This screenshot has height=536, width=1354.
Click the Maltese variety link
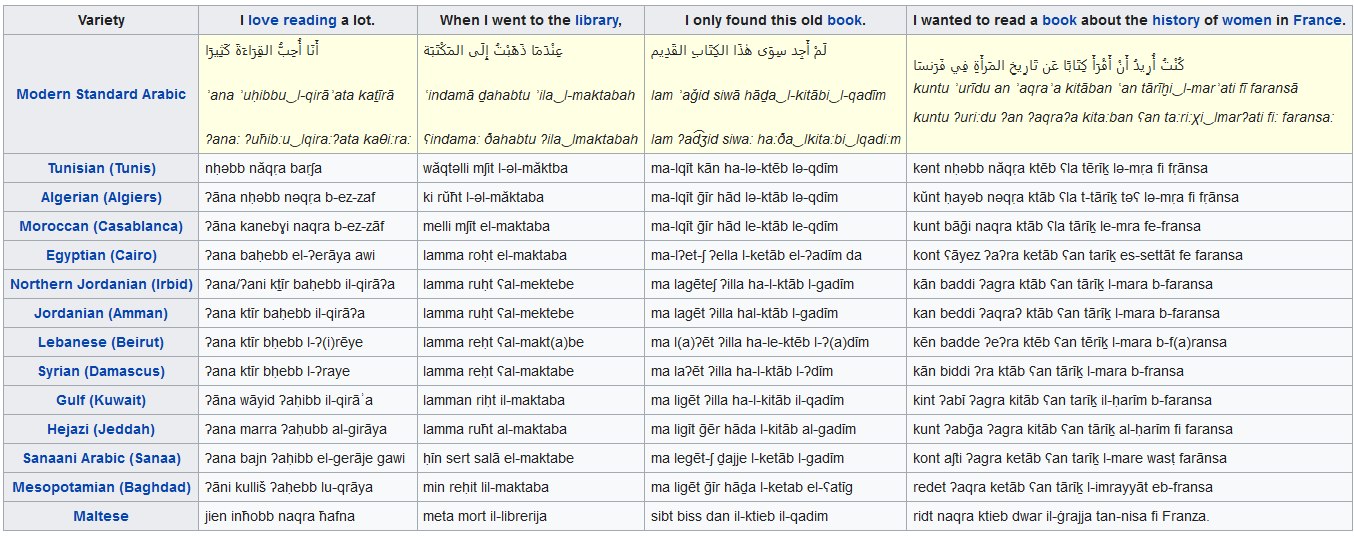coord(101,516)
